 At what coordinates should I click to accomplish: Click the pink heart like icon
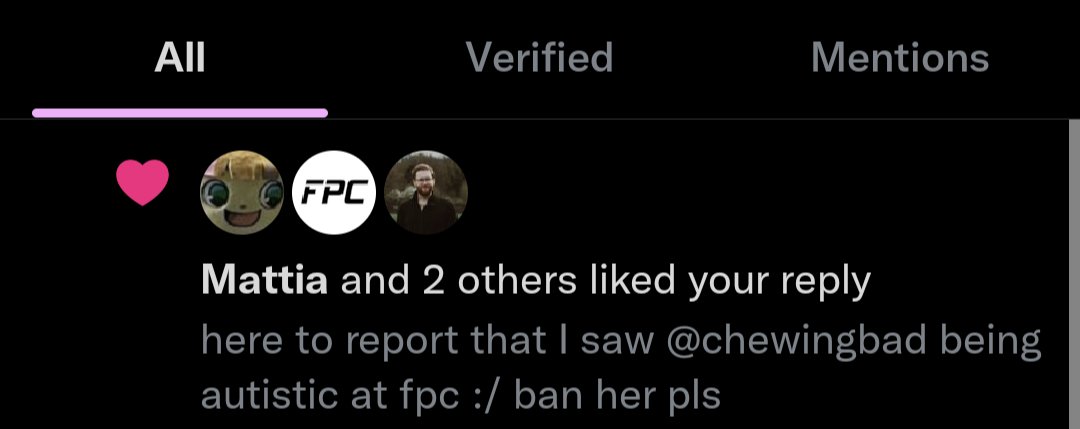click(x=142, y=182)
